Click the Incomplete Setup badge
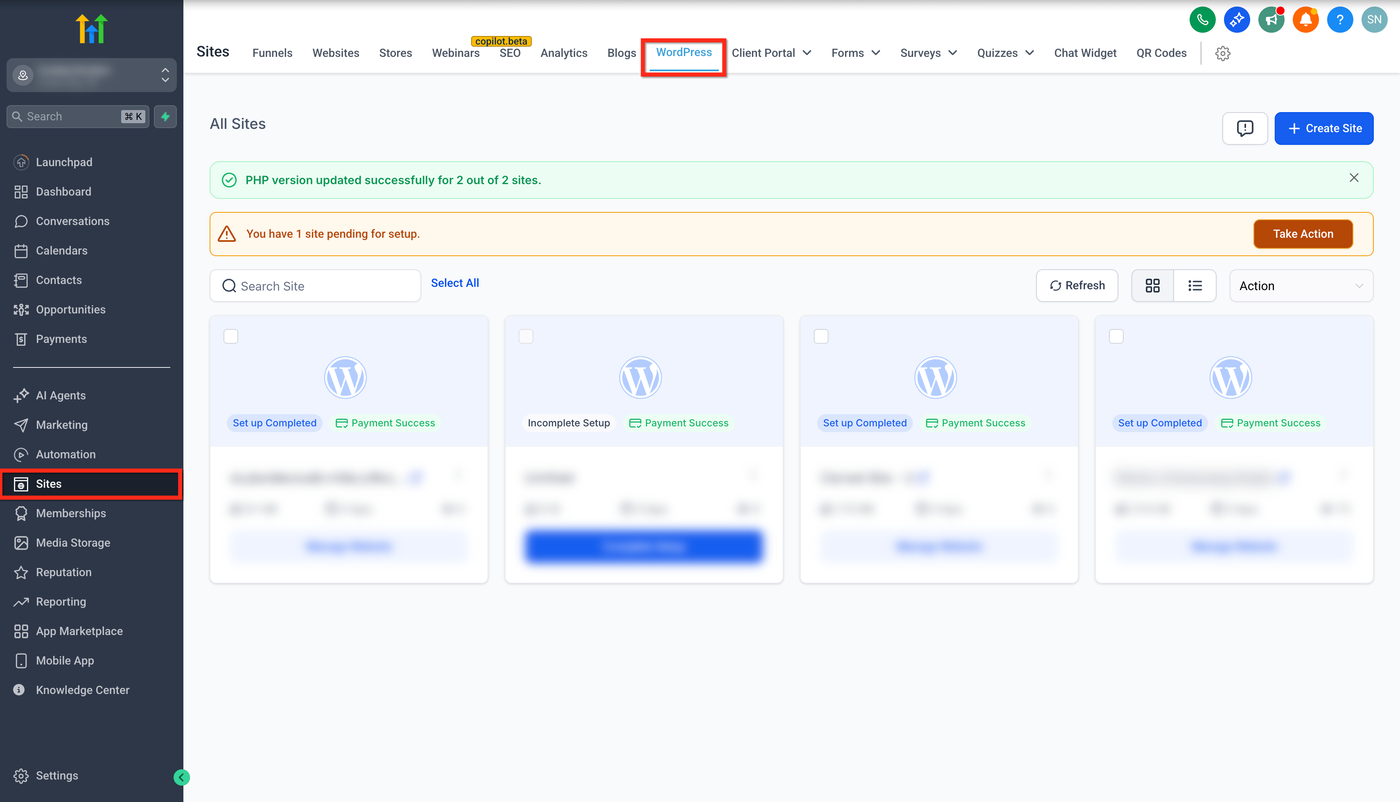 [569, 423]
